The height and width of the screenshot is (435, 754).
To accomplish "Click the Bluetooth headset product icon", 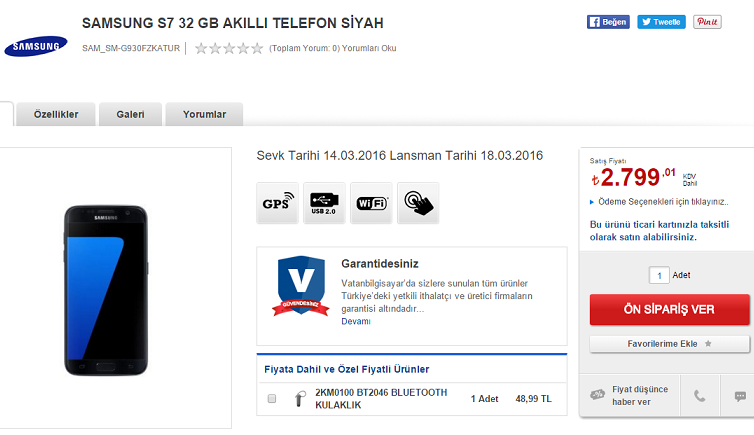I will pyautogui.click(x=300, y=399).
